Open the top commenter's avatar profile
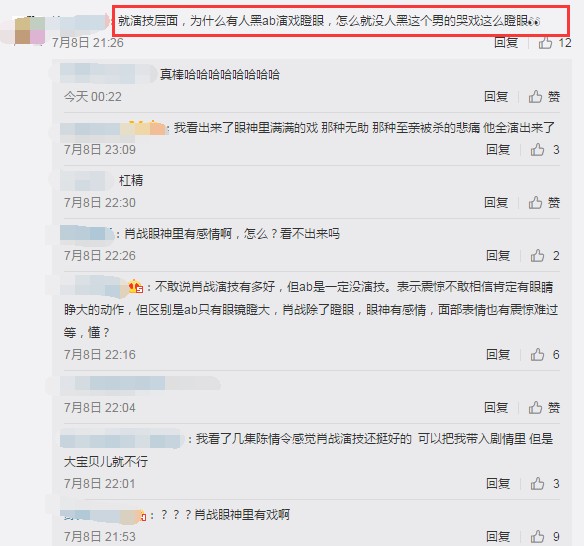Screen dimensions: 584x546 tap(30, 31)
